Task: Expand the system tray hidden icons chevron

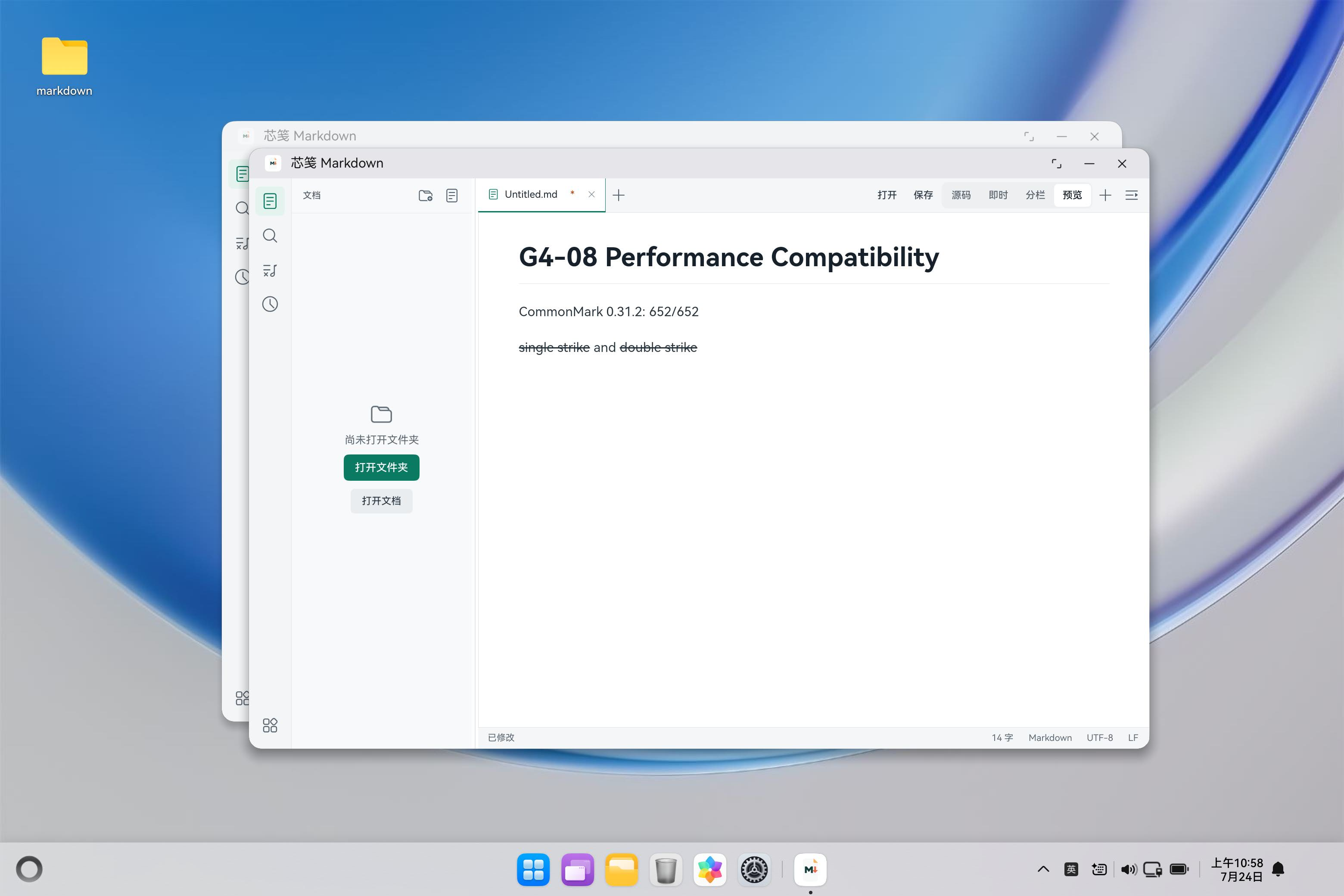Action: point(1043,869)
